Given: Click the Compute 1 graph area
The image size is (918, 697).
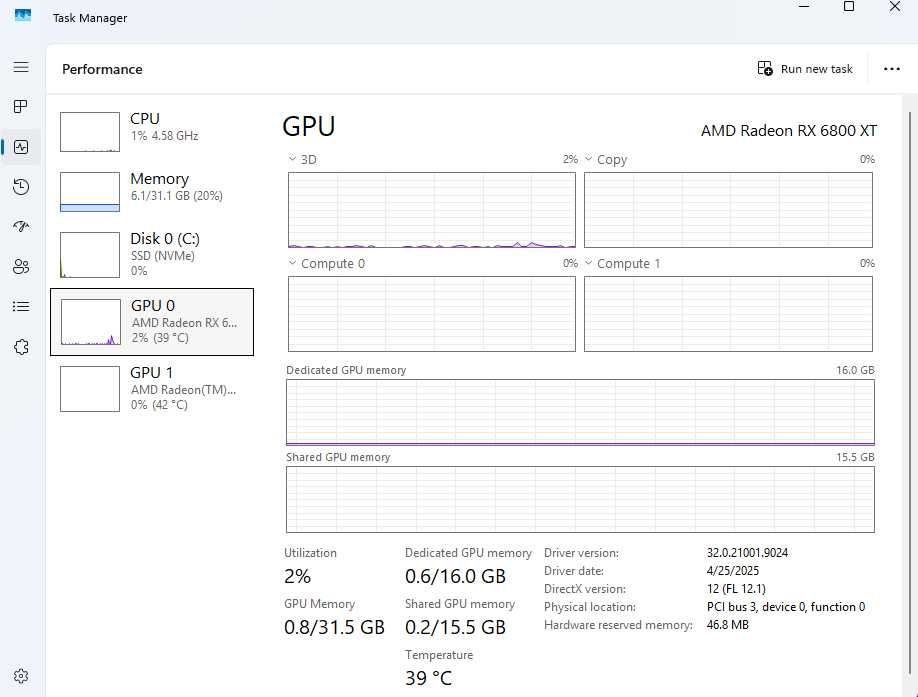Looking at the screenshot, I should tap(728, 314).
